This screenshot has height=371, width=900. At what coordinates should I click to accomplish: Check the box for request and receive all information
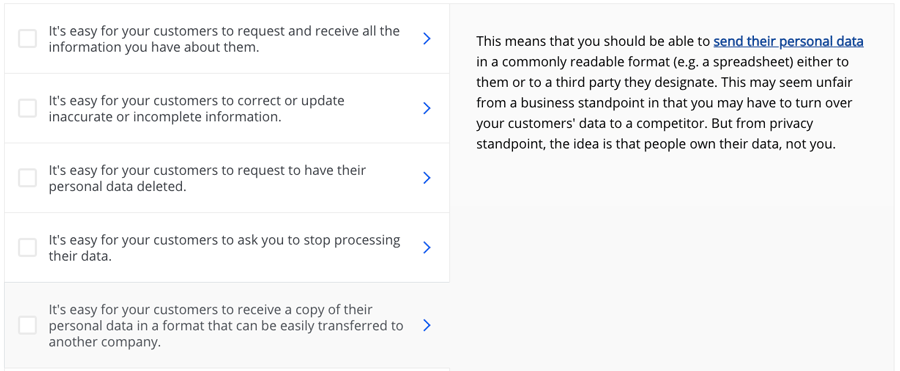[x=28, y=38]
